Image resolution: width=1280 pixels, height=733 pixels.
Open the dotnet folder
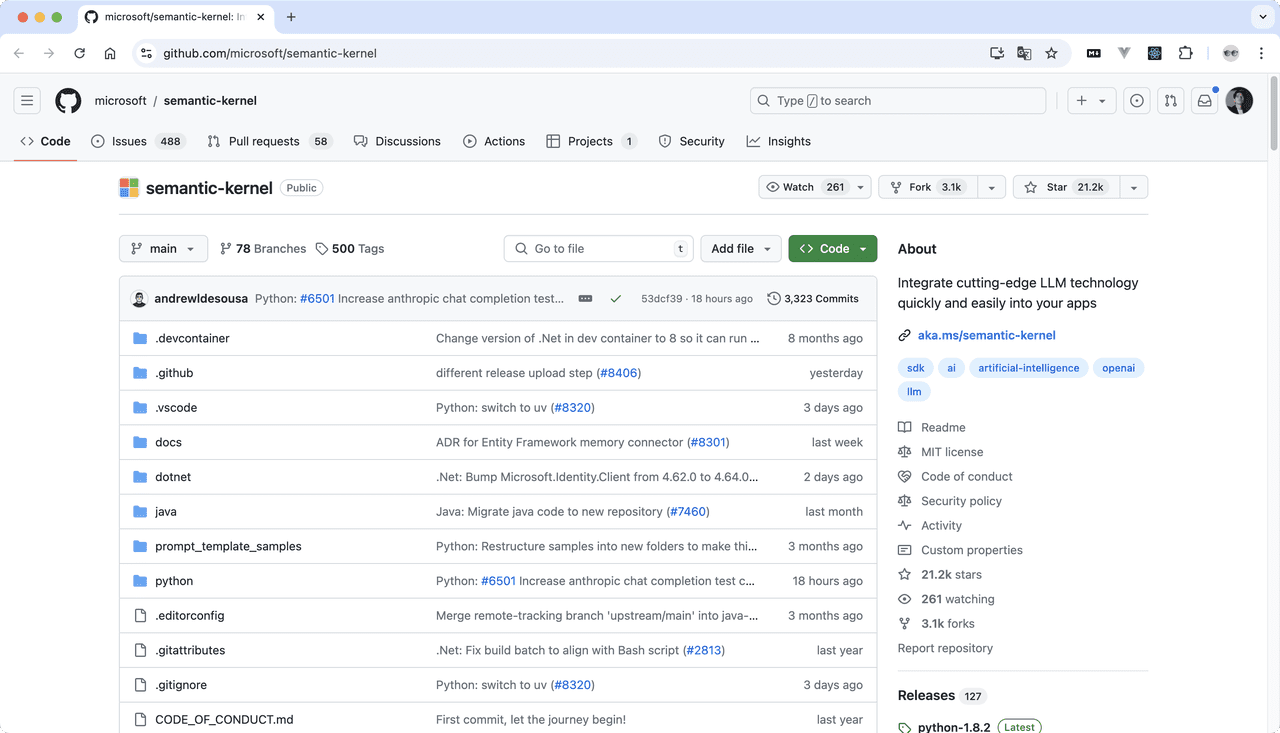pos(173,477)
